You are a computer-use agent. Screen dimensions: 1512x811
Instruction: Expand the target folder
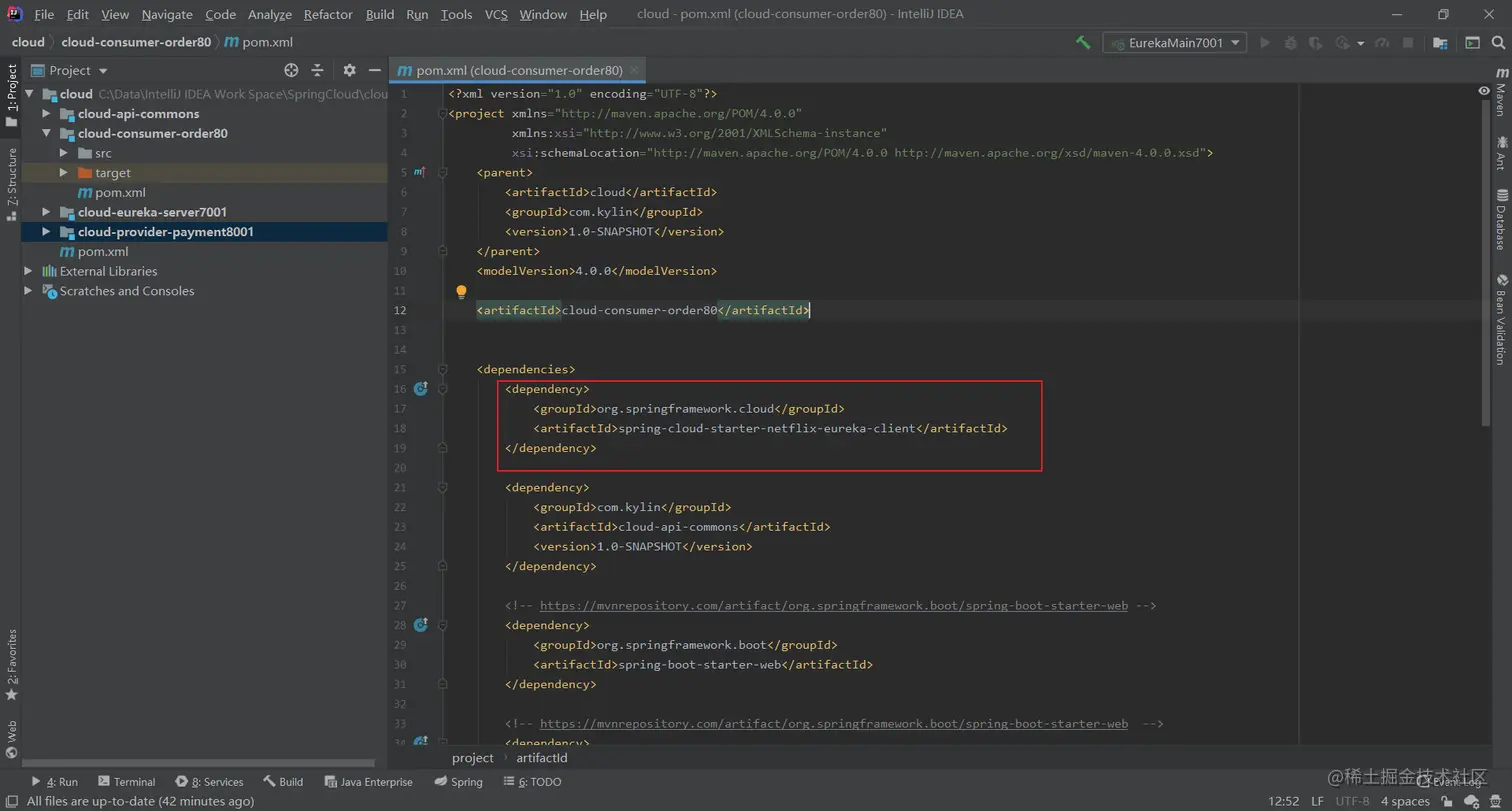(64, 173)
